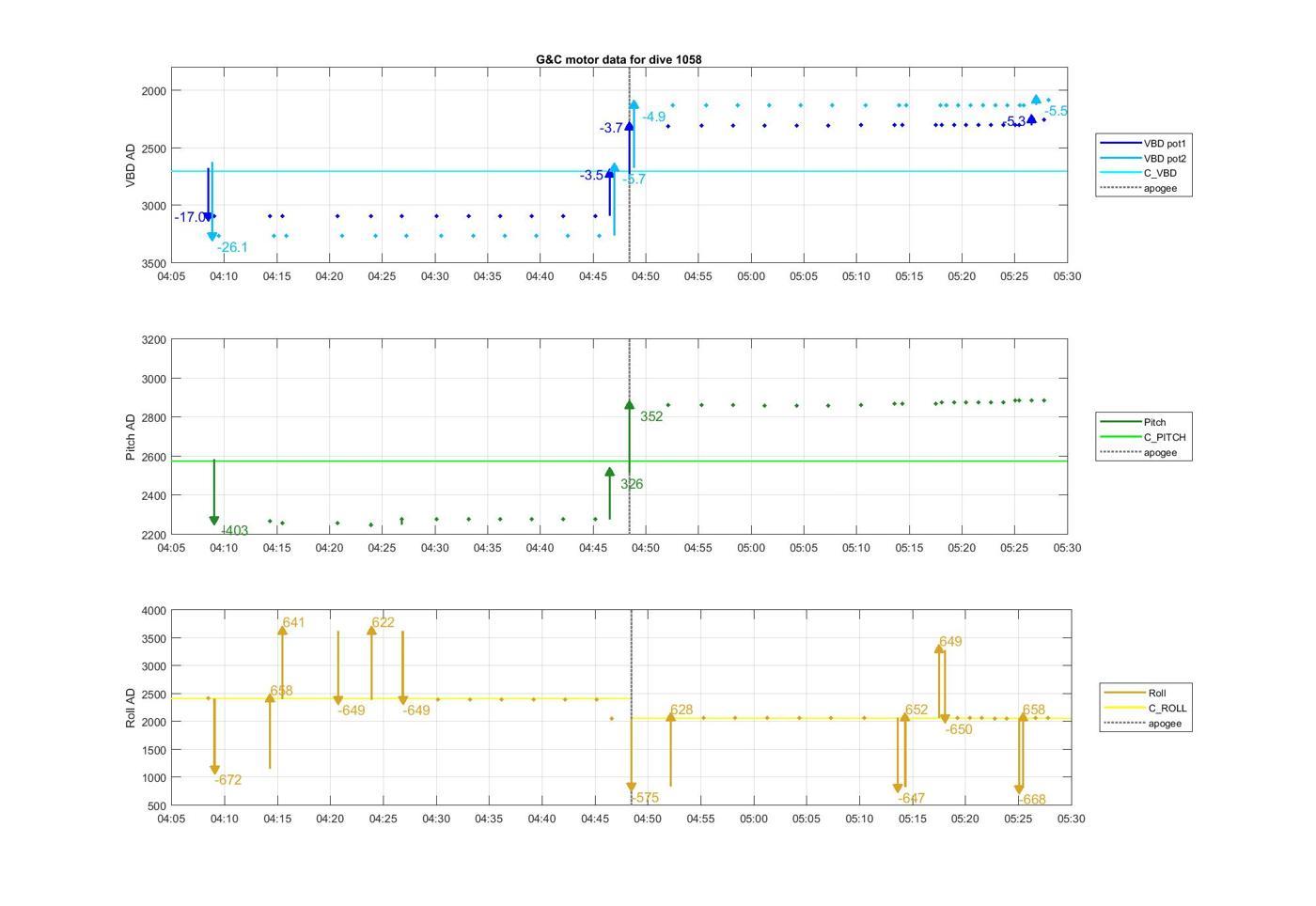Click the '649' roll data label

click(x=950, y=642)
